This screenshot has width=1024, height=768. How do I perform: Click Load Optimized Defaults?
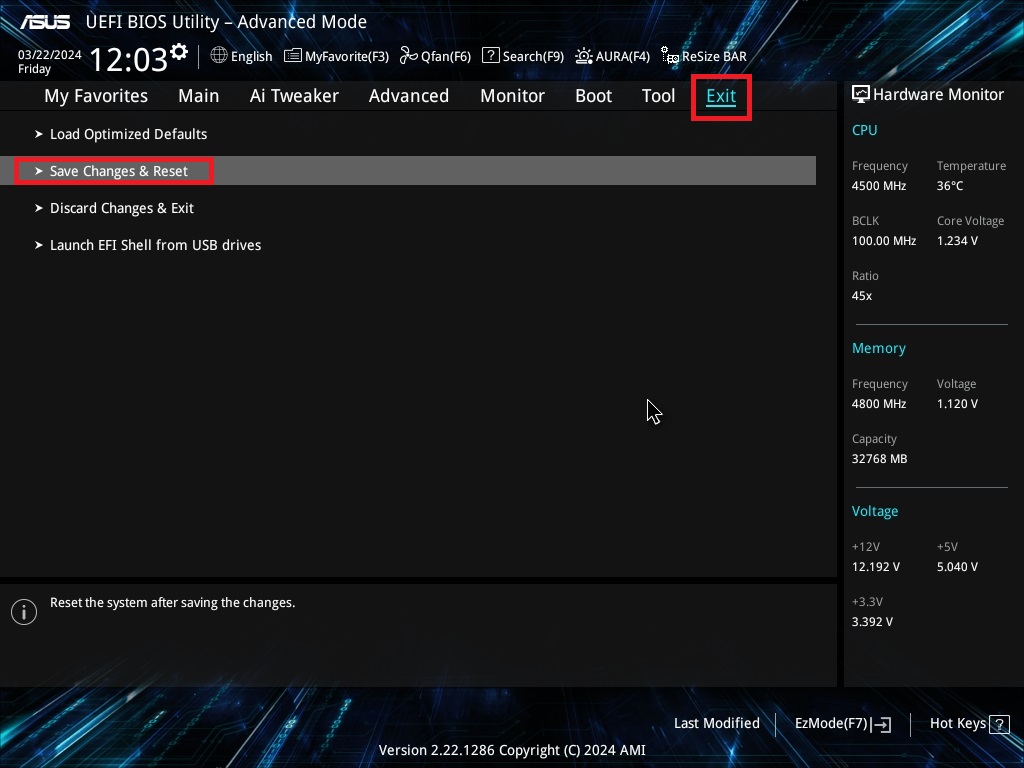(x=128, y=133)
